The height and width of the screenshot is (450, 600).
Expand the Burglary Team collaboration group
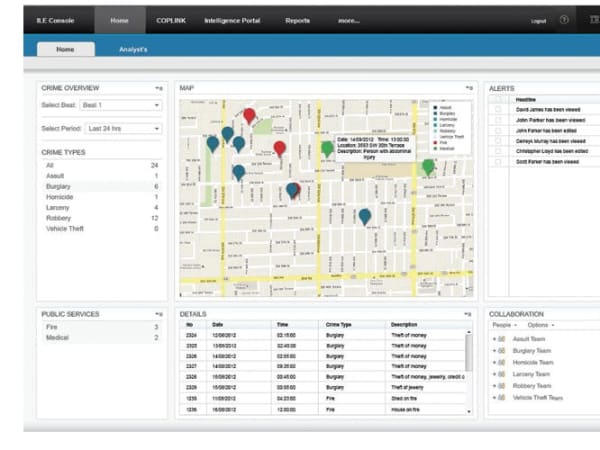(495, 351)
